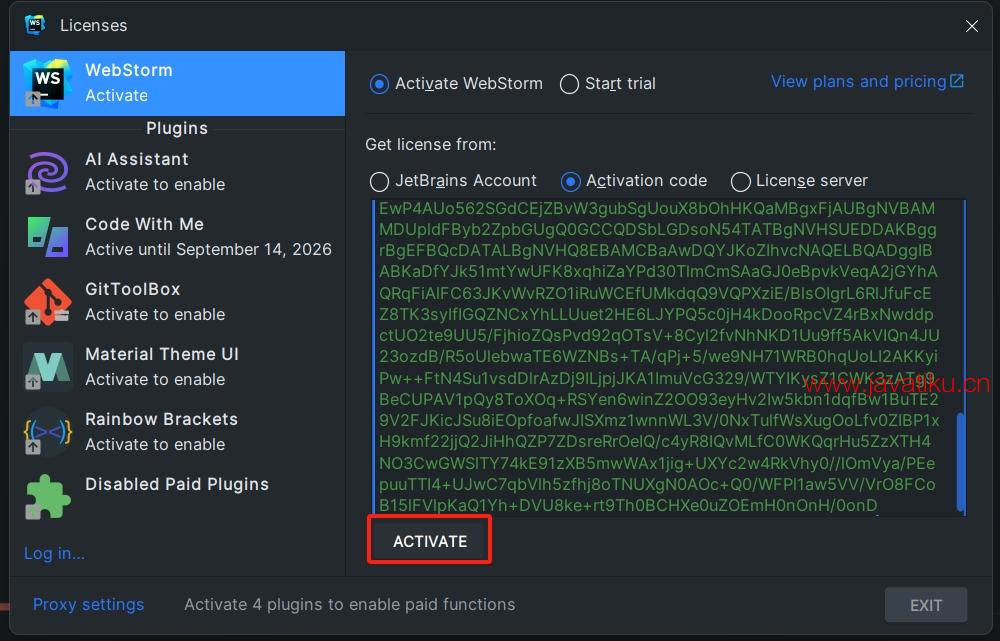
Task: Click the EXIT button
Action: pos(925,605)
